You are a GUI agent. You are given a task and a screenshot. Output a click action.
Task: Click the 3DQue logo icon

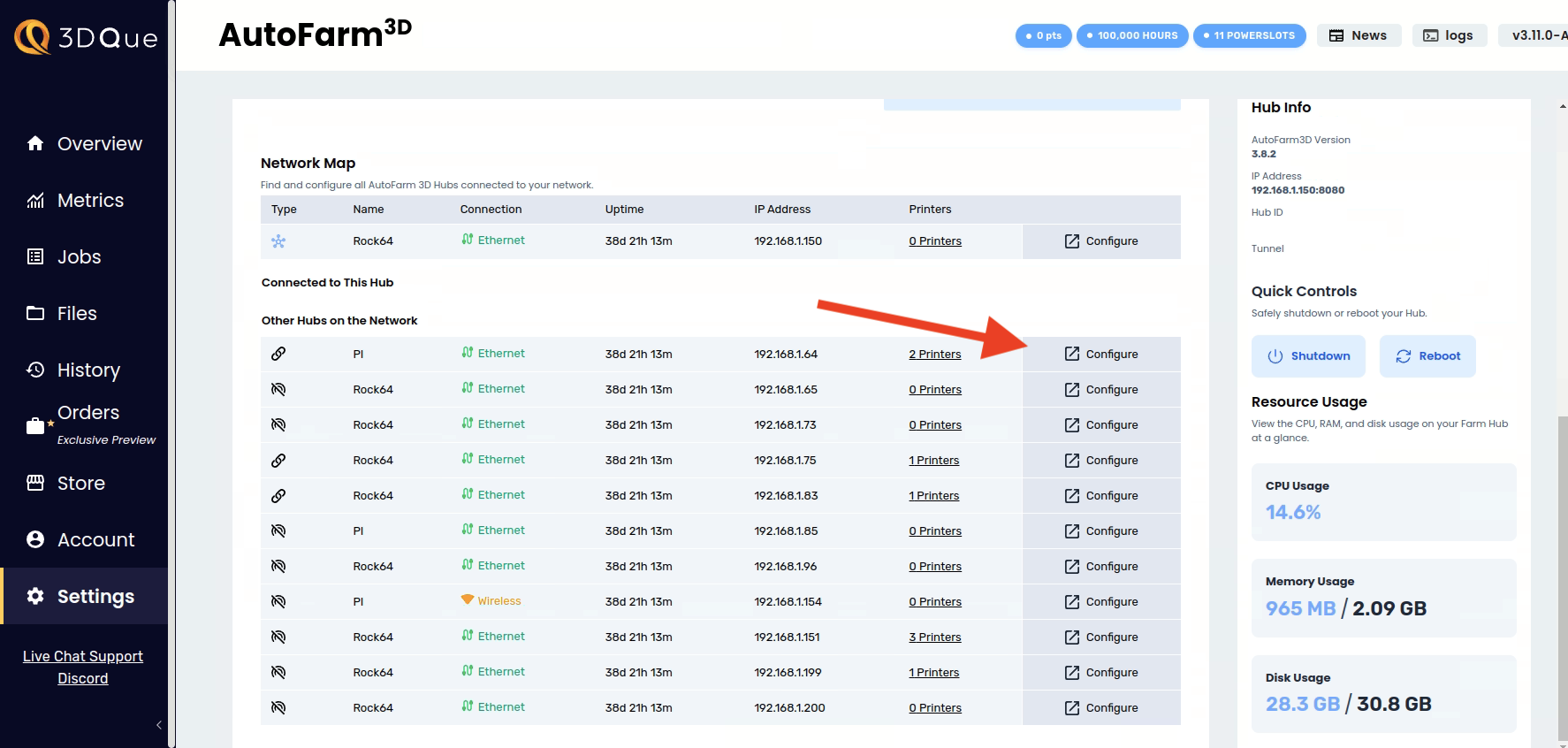(33, 37)
